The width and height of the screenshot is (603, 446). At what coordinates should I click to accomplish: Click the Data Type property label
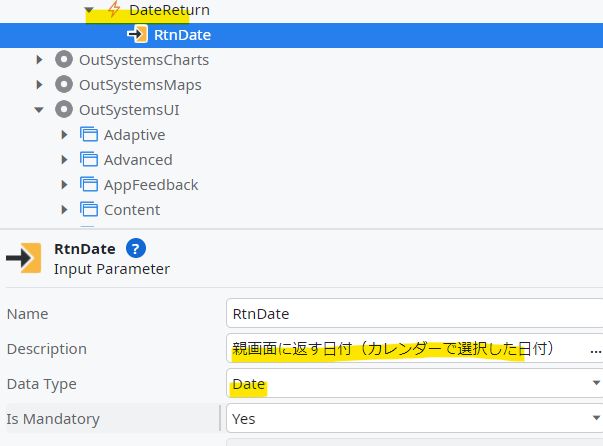[42, 384]
